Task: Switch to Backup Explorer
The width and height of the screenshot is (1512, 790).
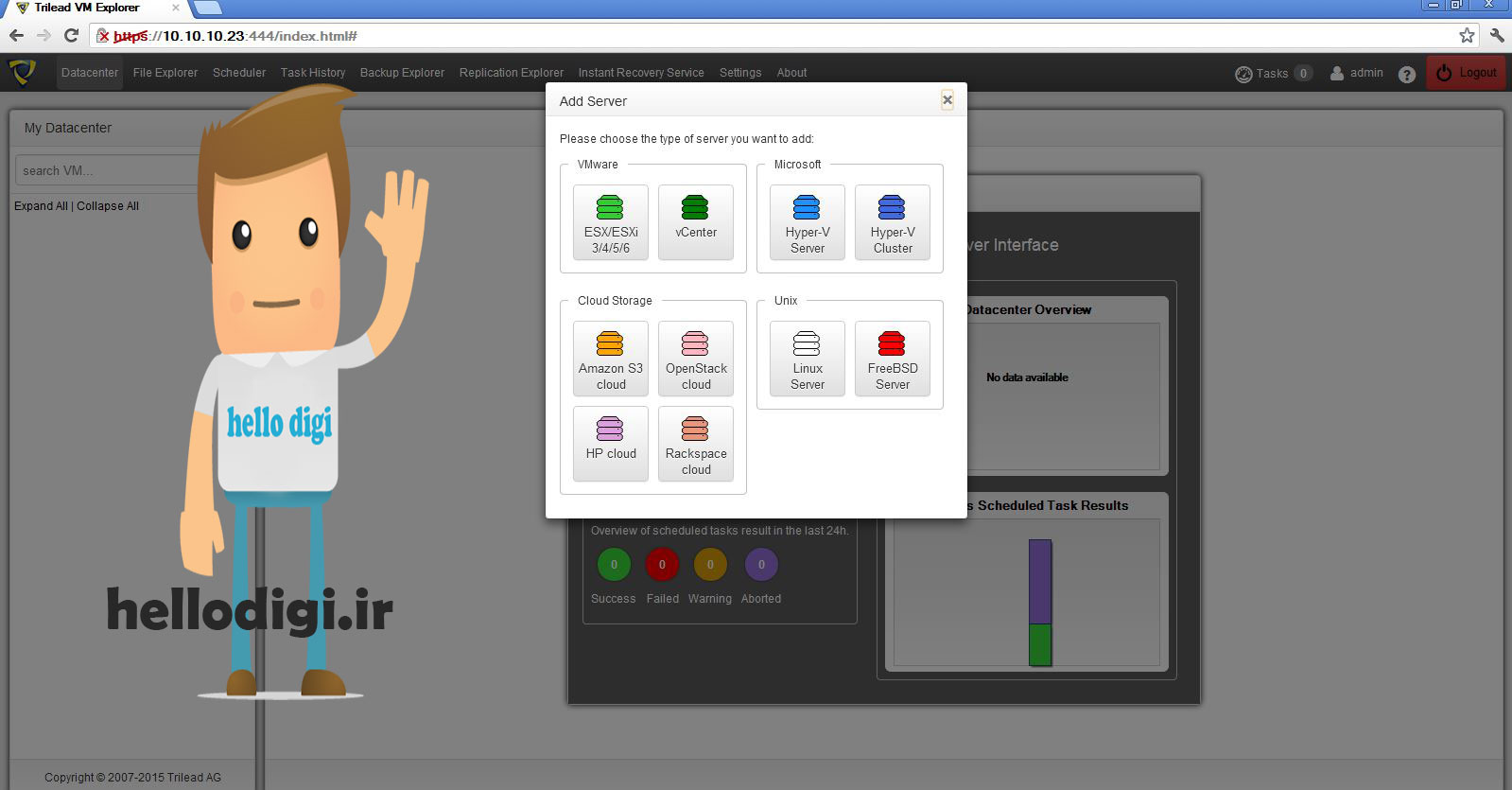Action: click(x=402, y=73)
